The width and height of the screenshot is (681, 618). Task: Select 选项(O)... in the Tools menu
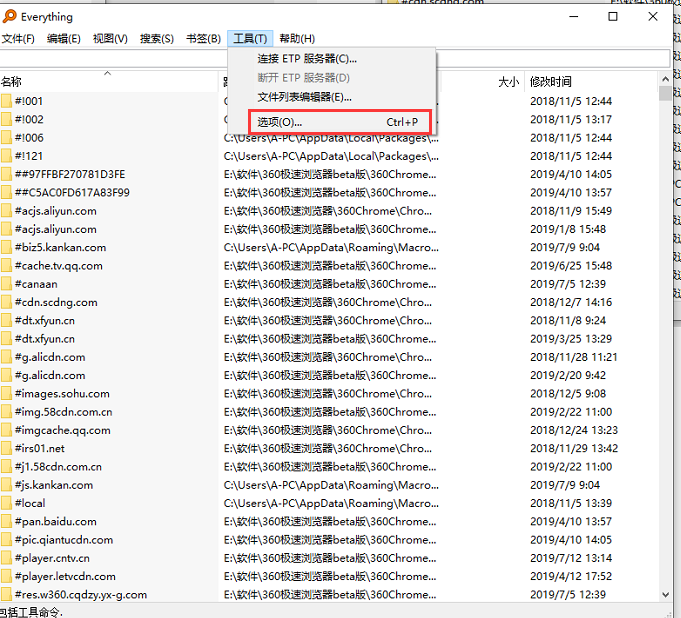tap(340, 122)
